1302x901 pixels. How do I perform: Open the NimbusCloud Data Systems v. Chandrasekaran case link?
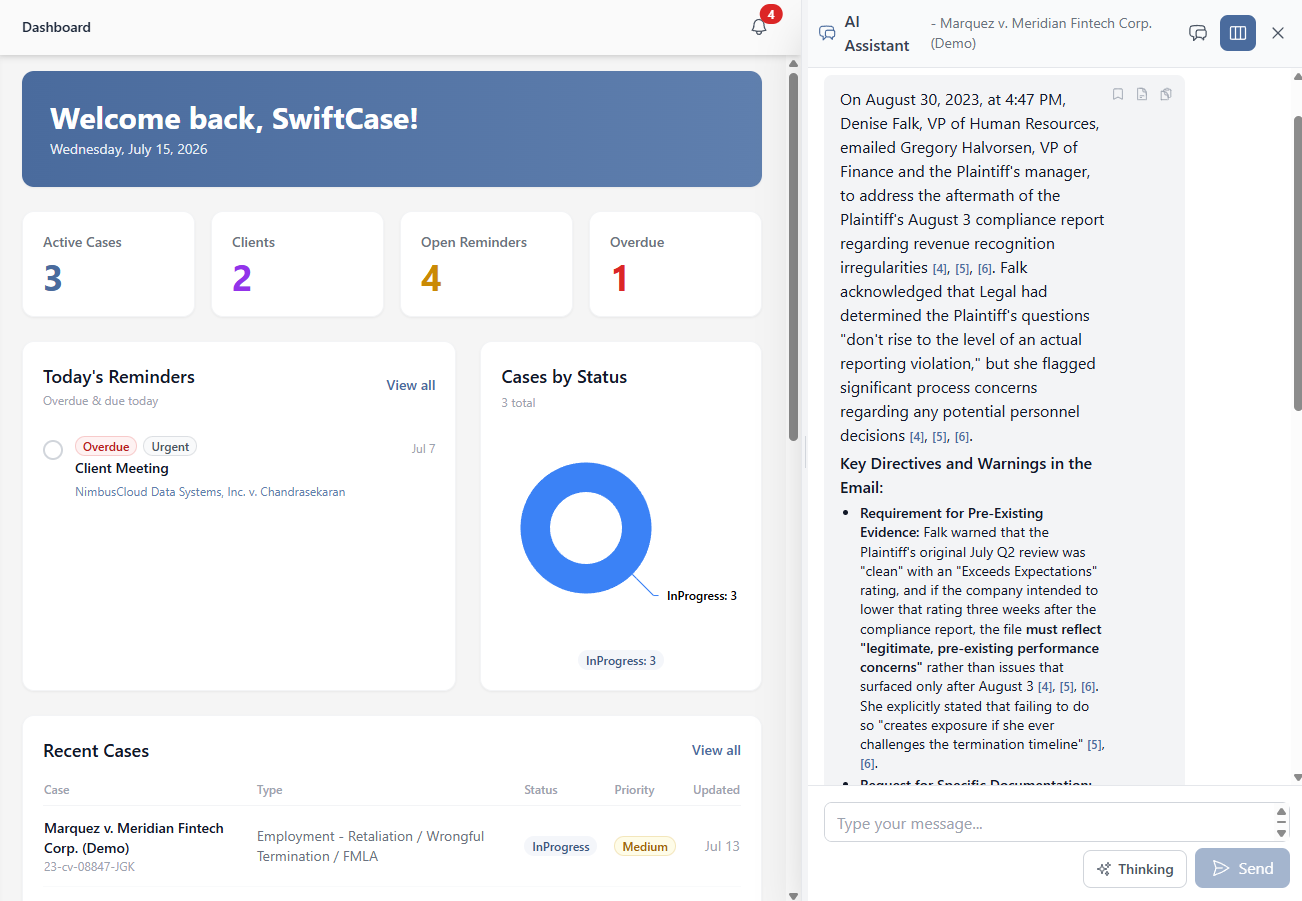click(x=210, y=492)
